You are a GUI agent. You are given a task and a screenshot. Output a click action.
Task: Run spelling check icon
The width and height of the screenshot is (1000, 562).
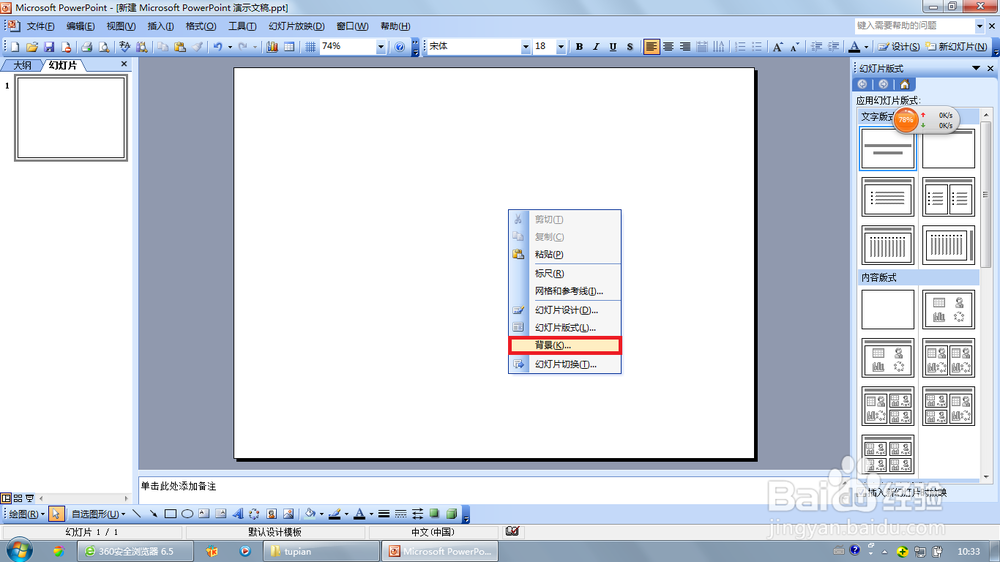pos(124,47)
